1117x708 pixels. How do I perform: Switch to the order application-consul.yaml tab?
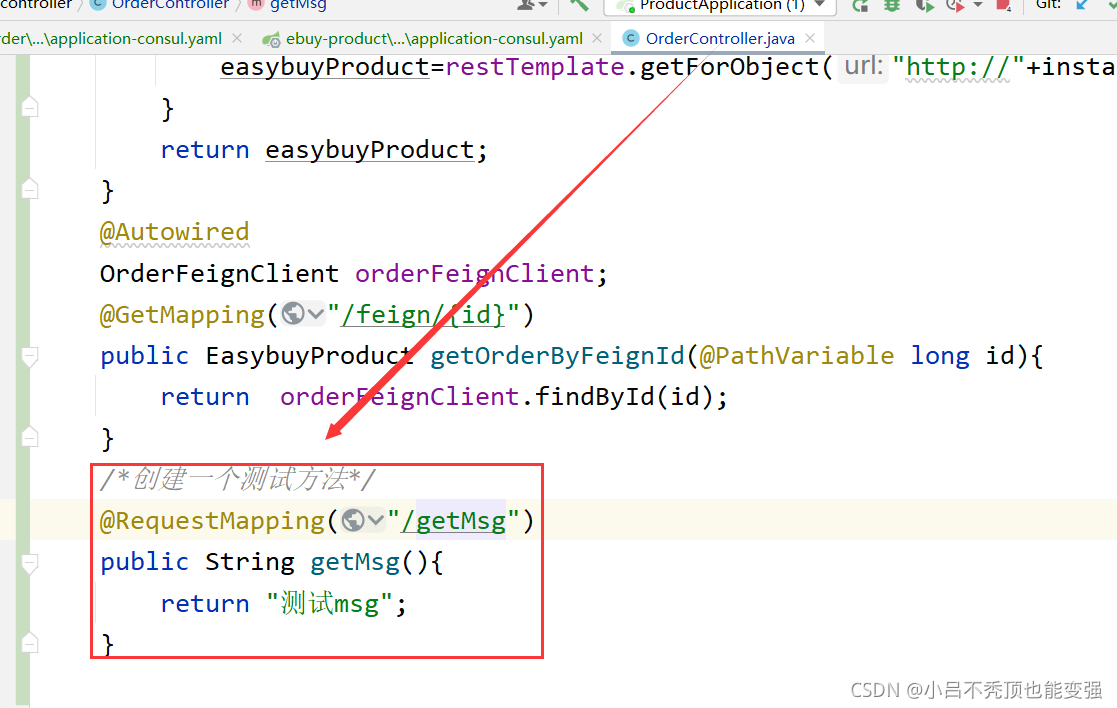coord(110,38)
